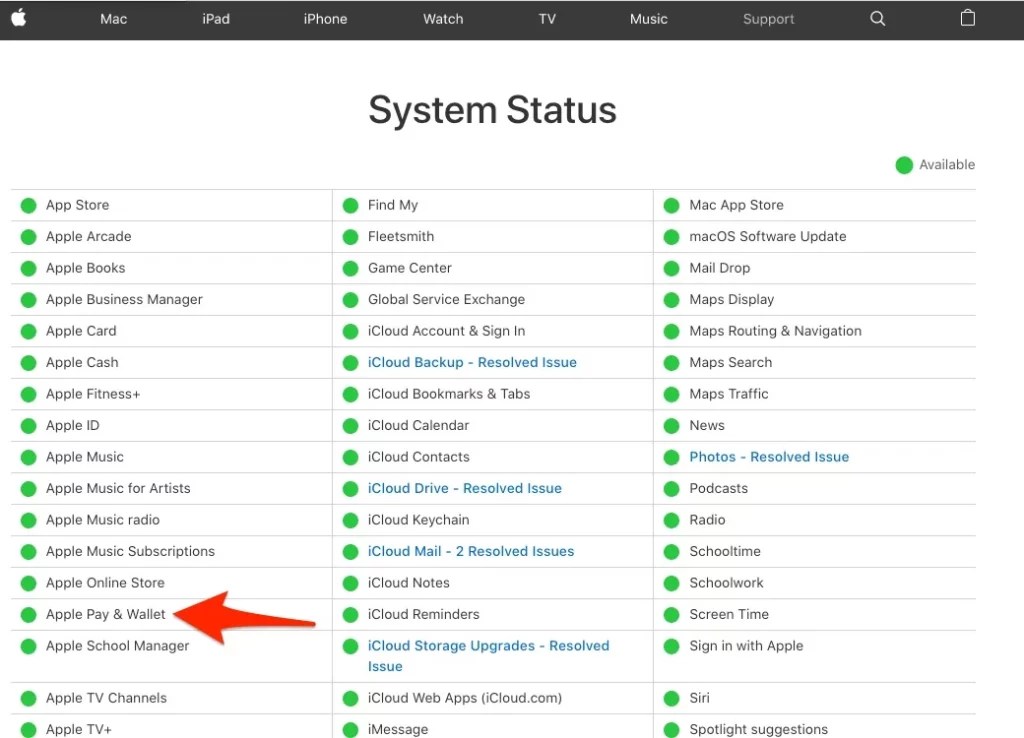Click the green status dot for Apple Arcade
The height and width of the screenshot is (738, 1024).
[x=28, y=237]
